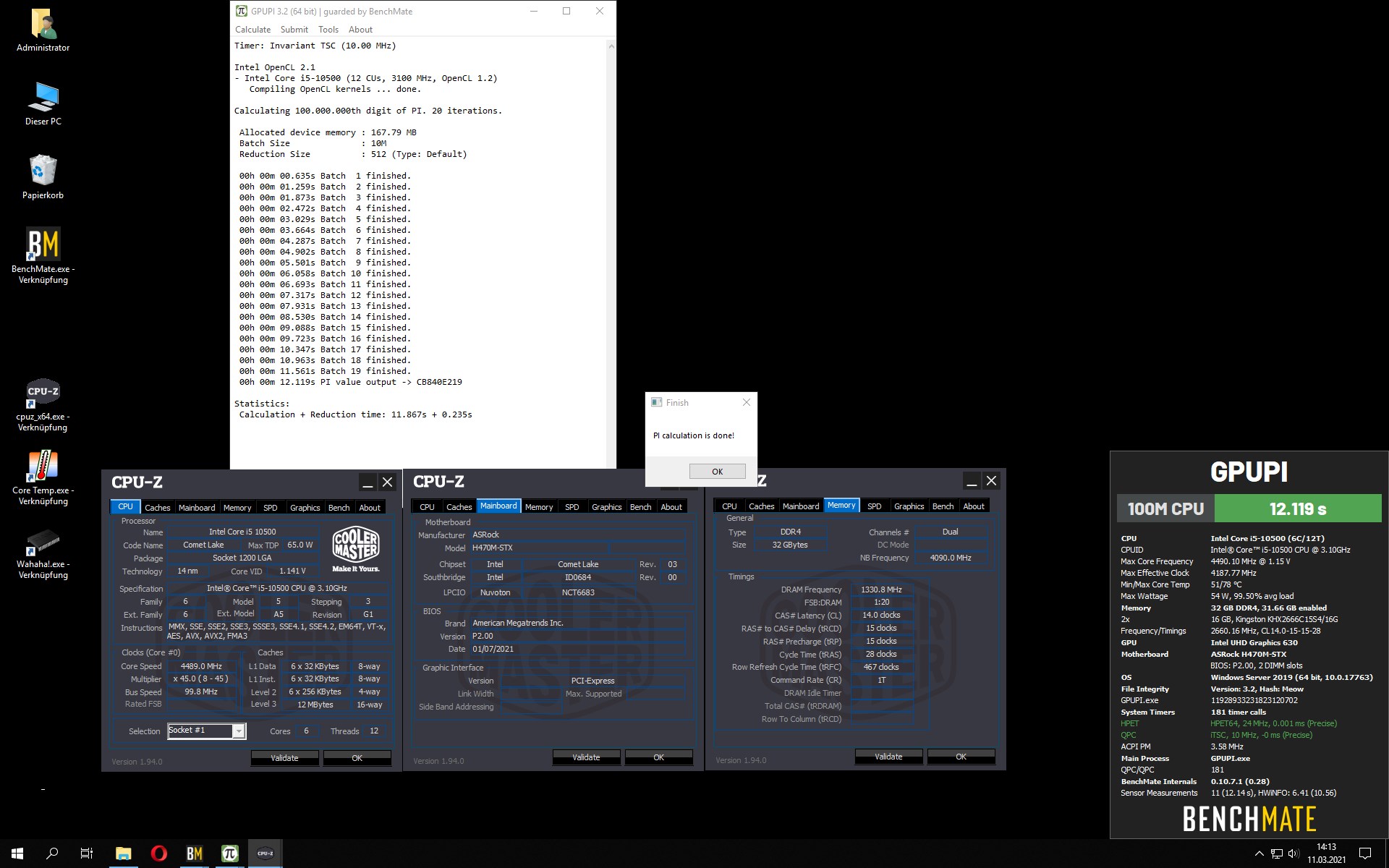Open taskbar search
Screen dimensions: 1389x868
[52, 854]
